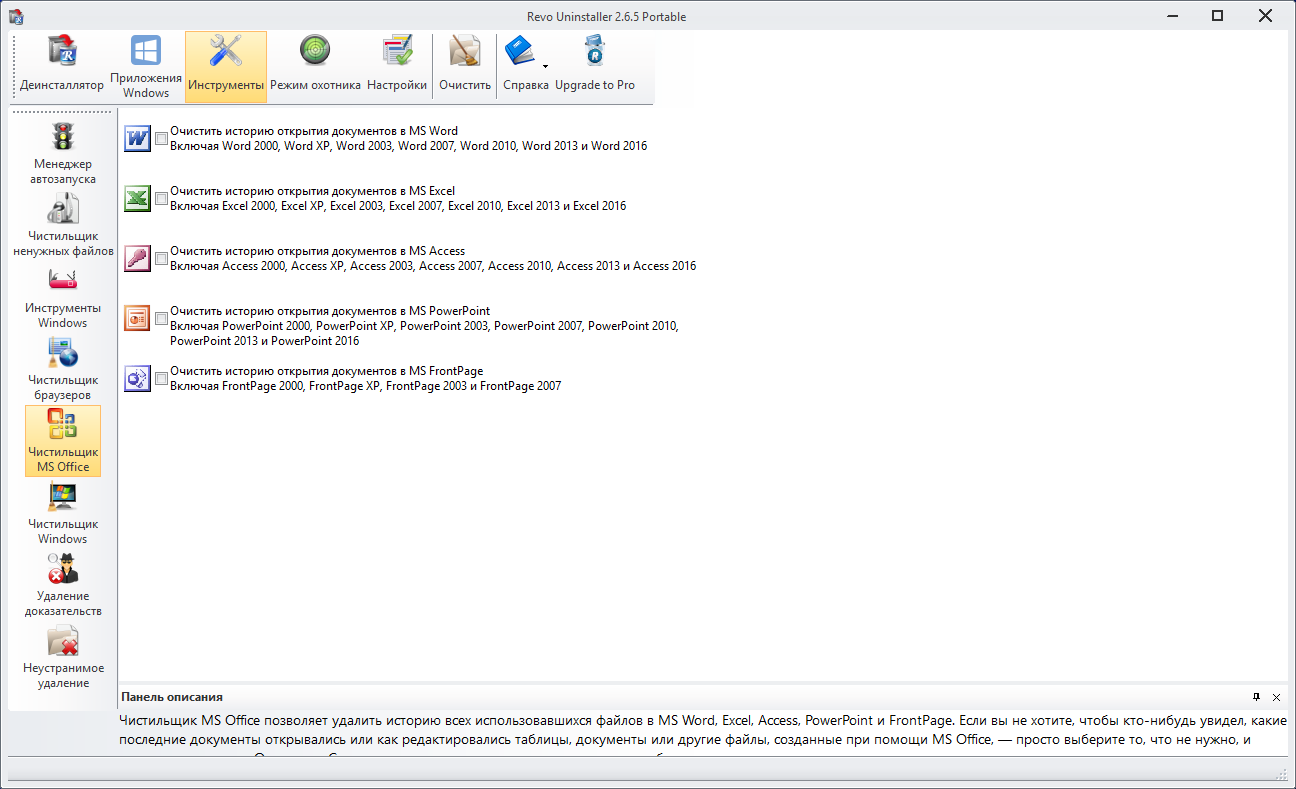Tick the MS PowerPoint history checkbox

162,319
